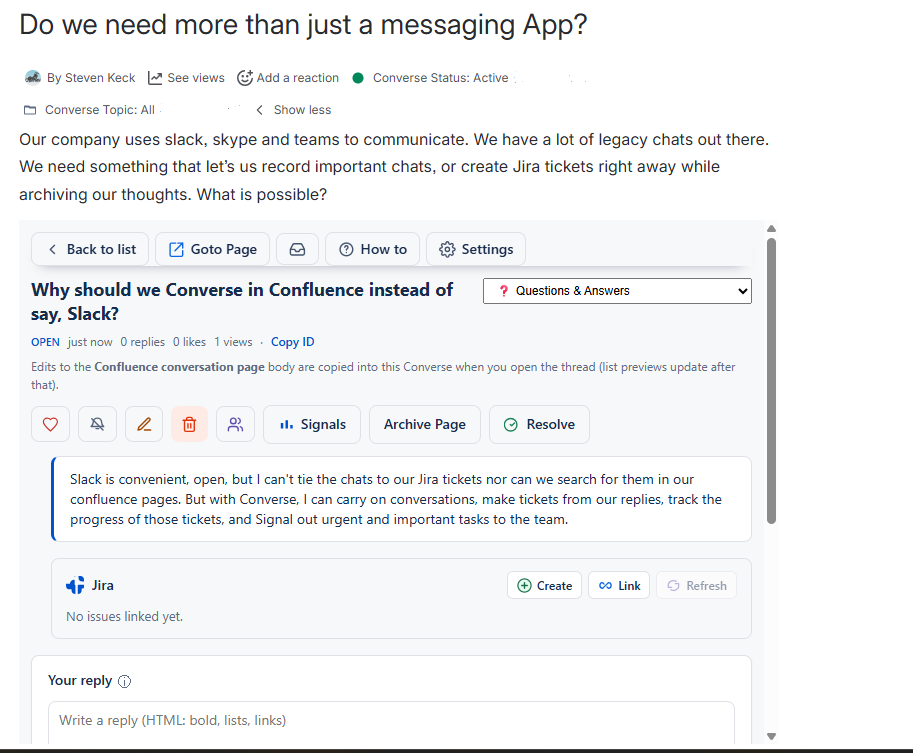Open Signals button
Image resolution: width=913 pixels, height=753 pixels.
(312, 425)
